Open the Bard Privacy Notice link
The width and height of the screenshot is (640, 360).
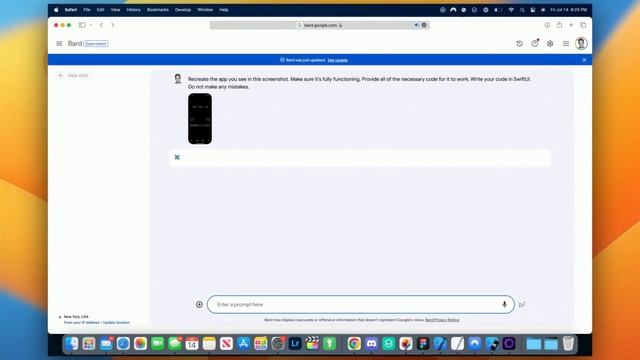click(x=442, y=320)
